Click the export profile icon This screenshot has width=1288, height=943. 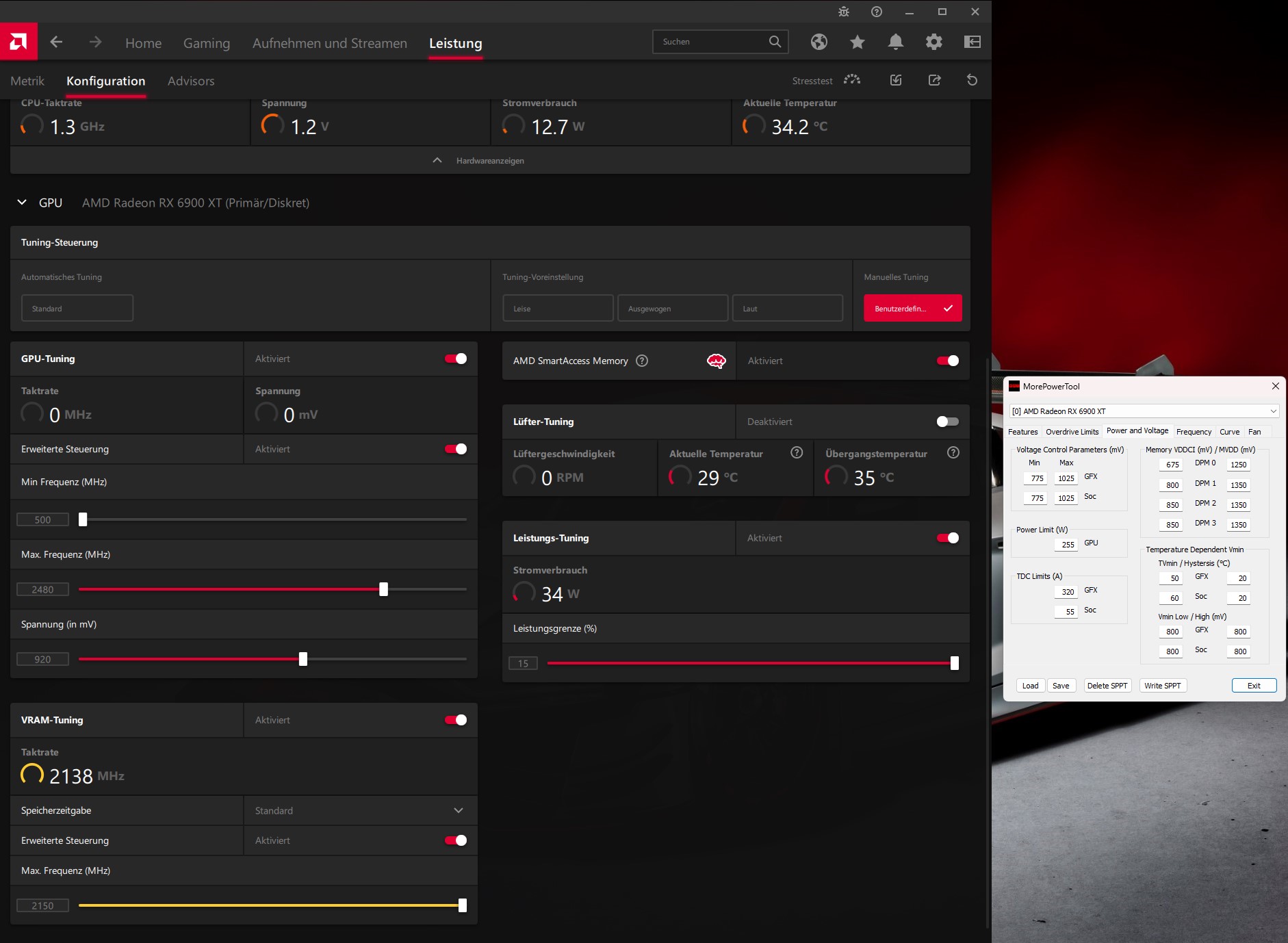(x=934, y=80)
